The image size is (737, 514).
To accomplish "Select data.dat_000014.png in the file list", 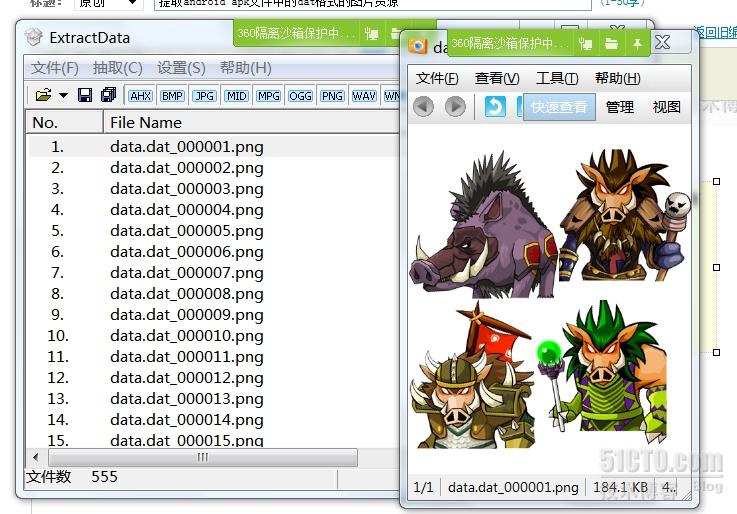I will pos(187,420).
